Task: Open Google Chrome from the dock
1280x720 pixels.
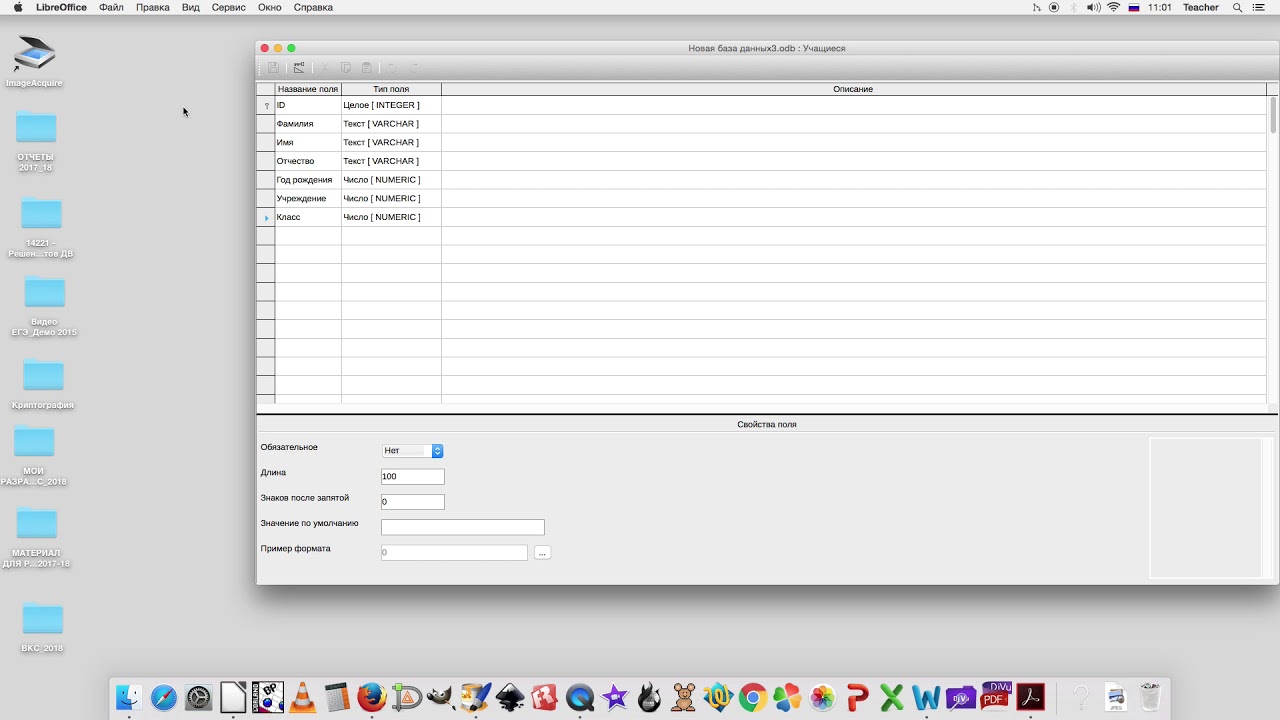Action: (x=753, y=697)
